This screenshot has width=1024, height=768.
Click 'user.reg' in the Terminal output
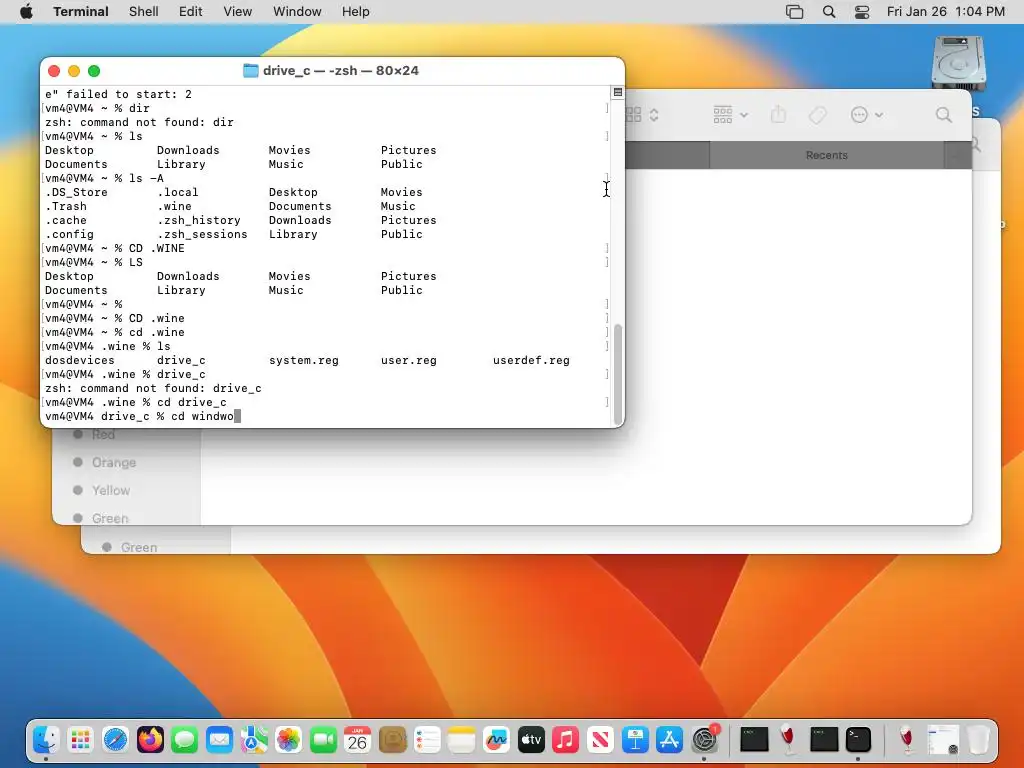point(409,360)
